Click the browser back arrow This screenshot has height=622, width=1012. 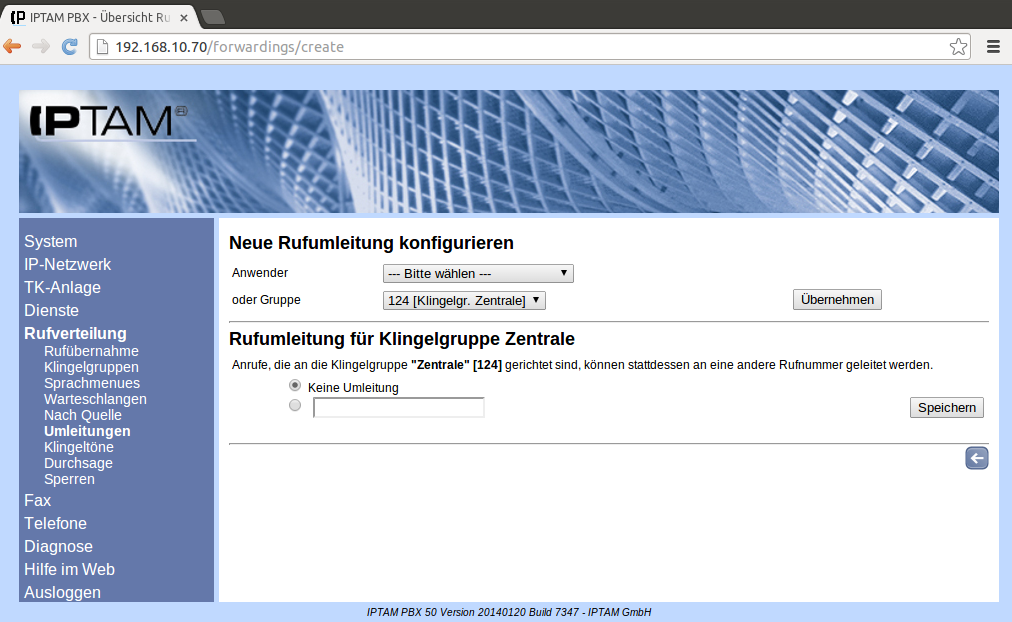[13, 46]
